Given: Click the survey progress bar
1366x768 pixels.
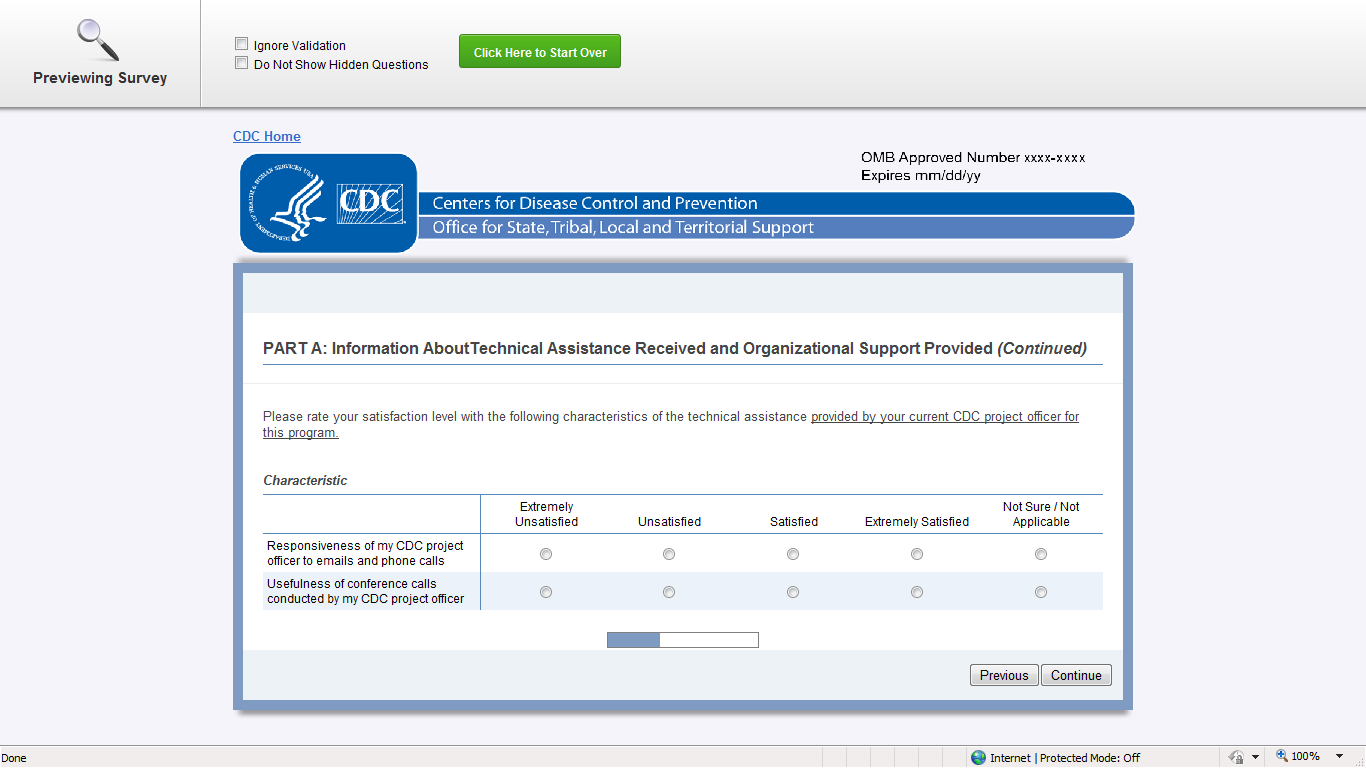Looking at the screenshot, I should [683, 640].
